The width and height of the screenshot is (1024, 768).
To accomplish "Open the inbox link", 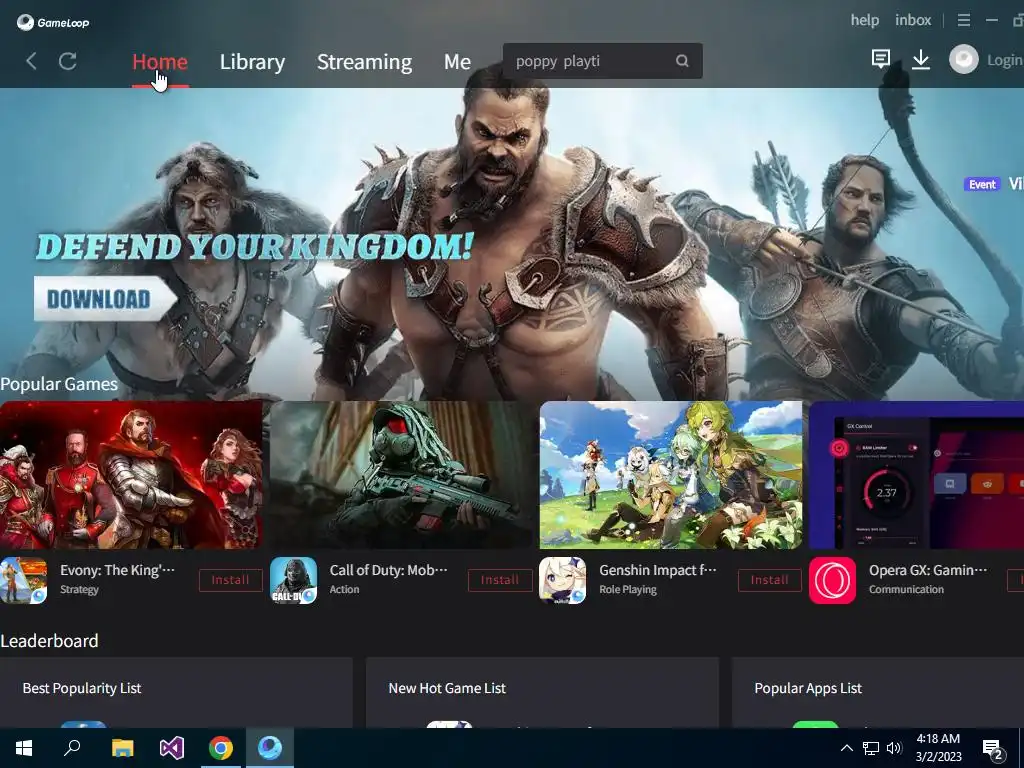I will click(x=913, y=20).
